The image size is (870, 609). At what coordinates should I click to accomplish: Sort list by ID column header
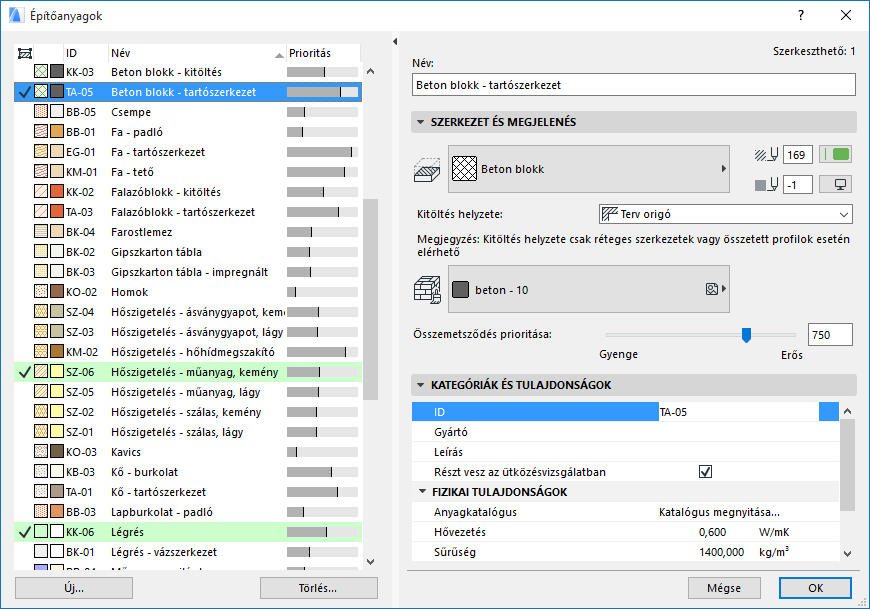[86, 53]
